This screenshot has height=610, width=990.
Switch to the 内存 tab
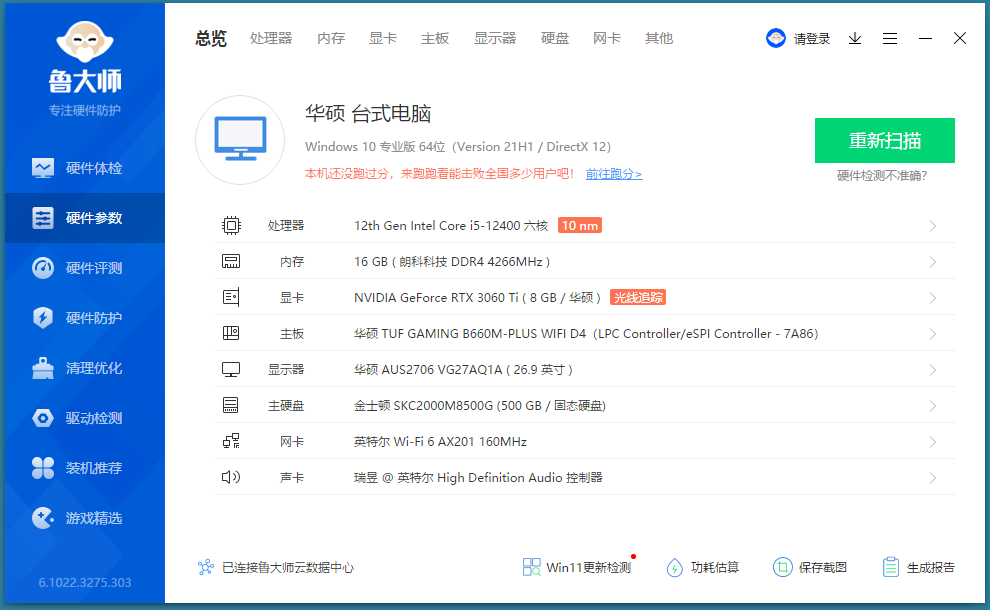(x=331, y=39)
